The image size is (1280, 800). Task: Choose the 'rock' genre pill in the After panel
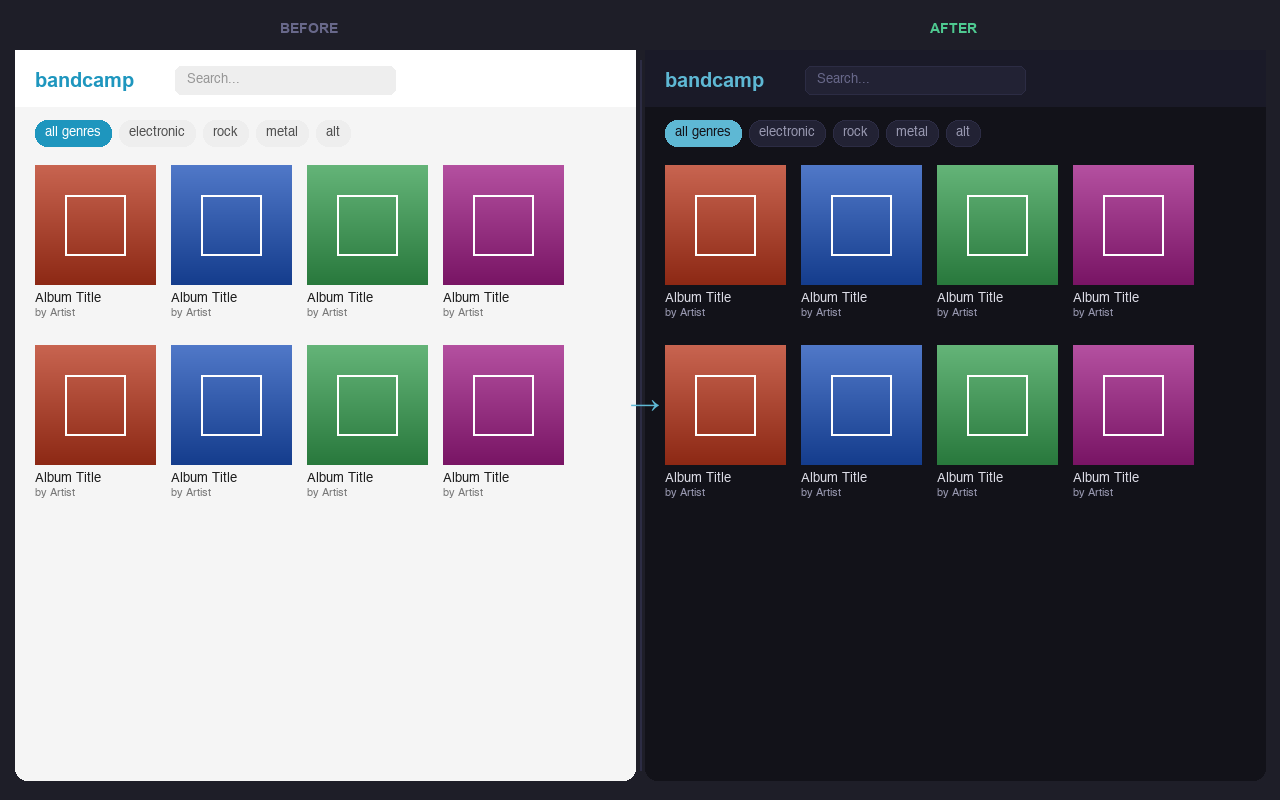855,133
